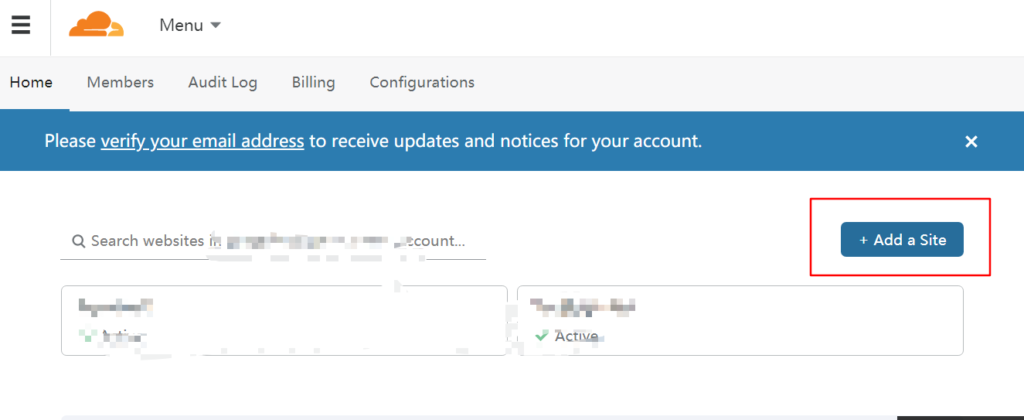Go to the Billing tab
Screen dimensions: 1024x420
313,82
